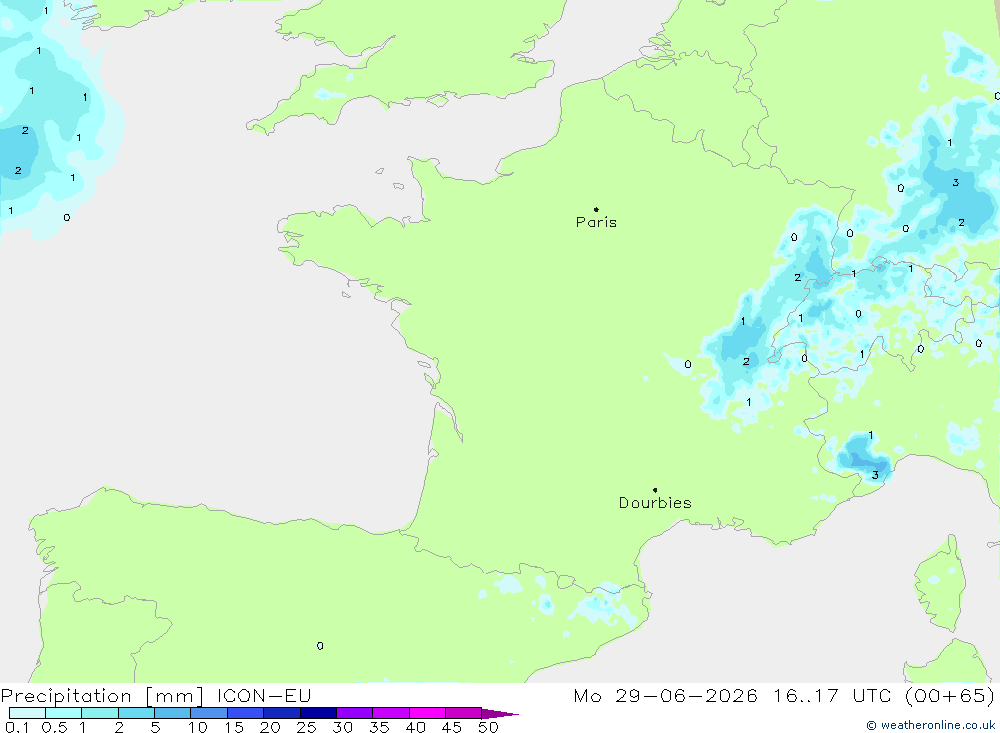This screenshot has height=733, width=1000.
Task: Select the Paris location dot marker
Action: (596, 209)
